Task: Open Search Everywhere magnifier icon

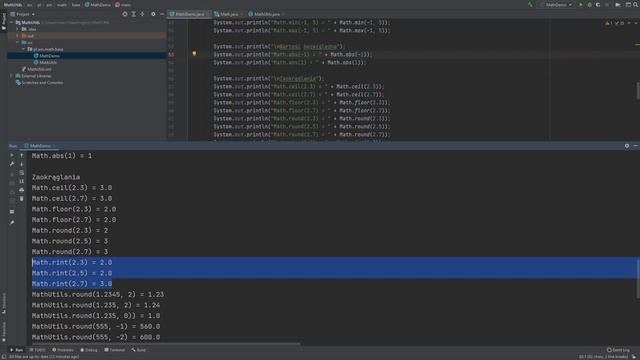Action: (636, 5)
